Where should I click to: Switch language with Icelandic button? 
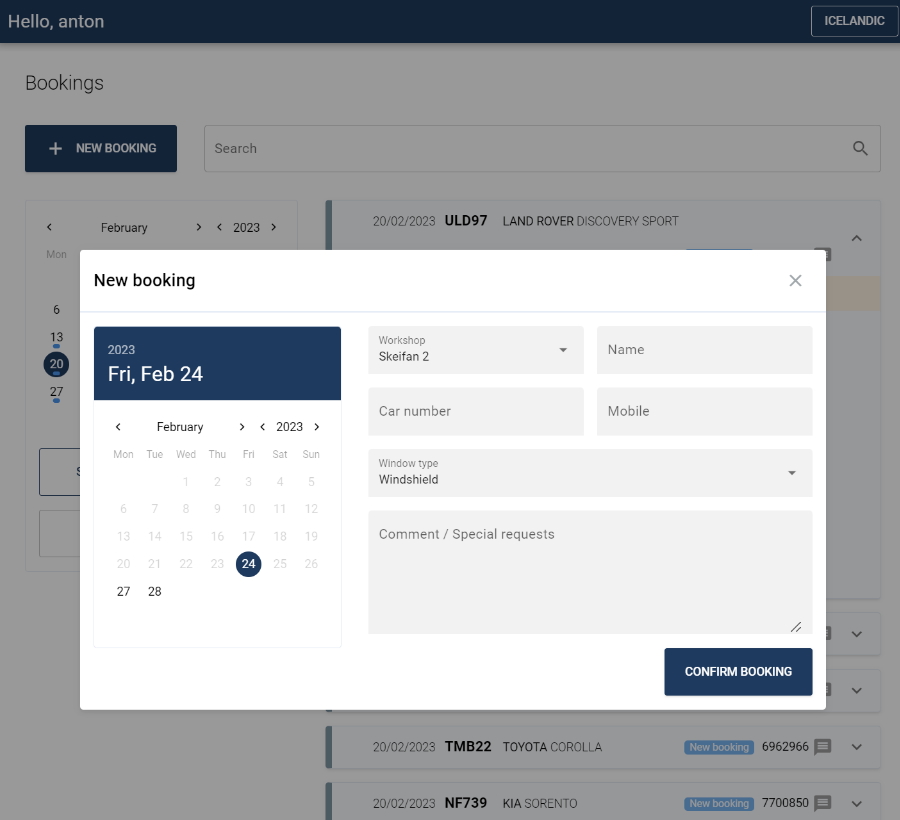(853, 21)
